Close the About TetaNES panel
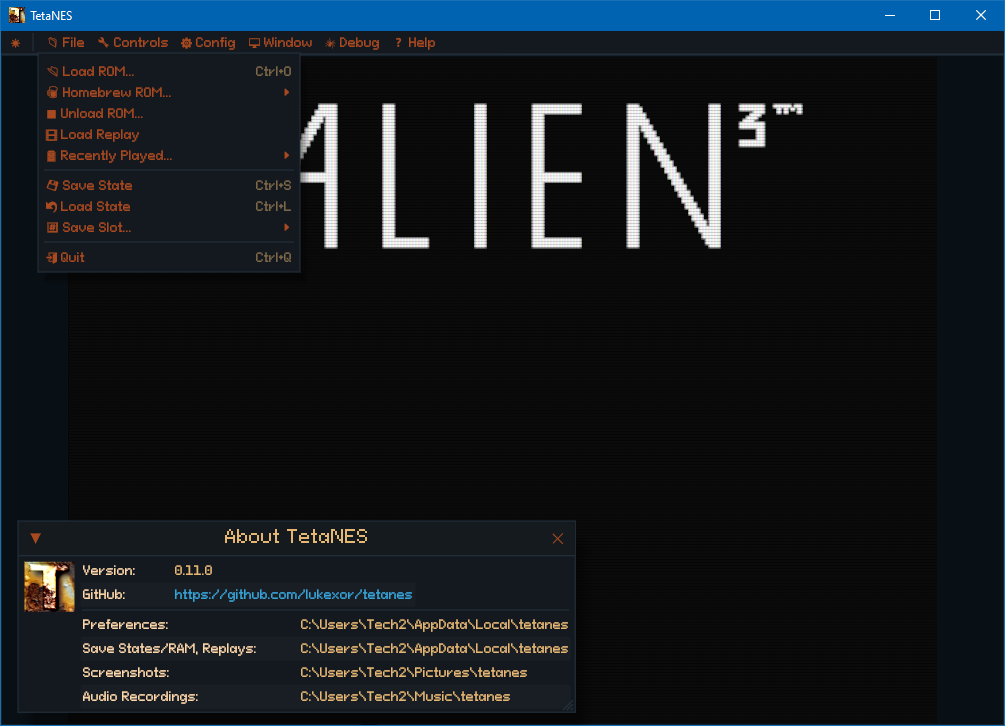Image resolution: width=1005 pixels, height=726 pixels. pos(558,538)
